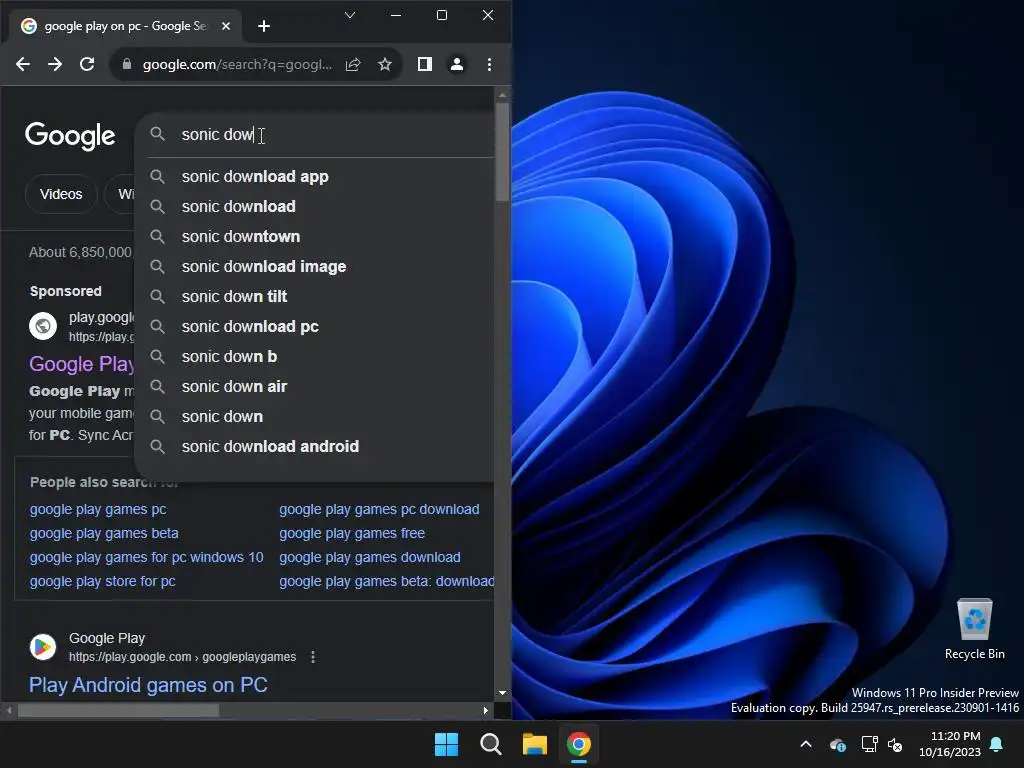Viewport: 1024px width, 768px height.
Task: Click the search box magnifier icon
Action: point(157,134)
